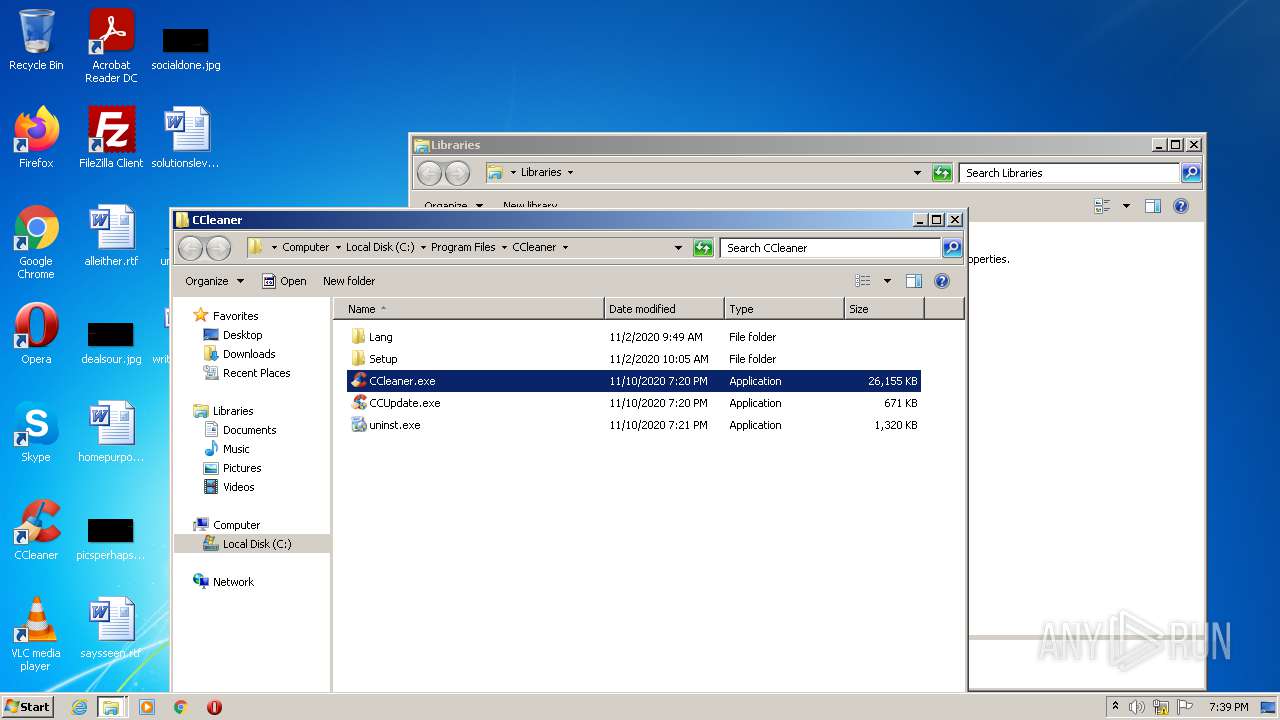Open VLC media player shortcut
1280x720 pixels.
pos(36,634)
